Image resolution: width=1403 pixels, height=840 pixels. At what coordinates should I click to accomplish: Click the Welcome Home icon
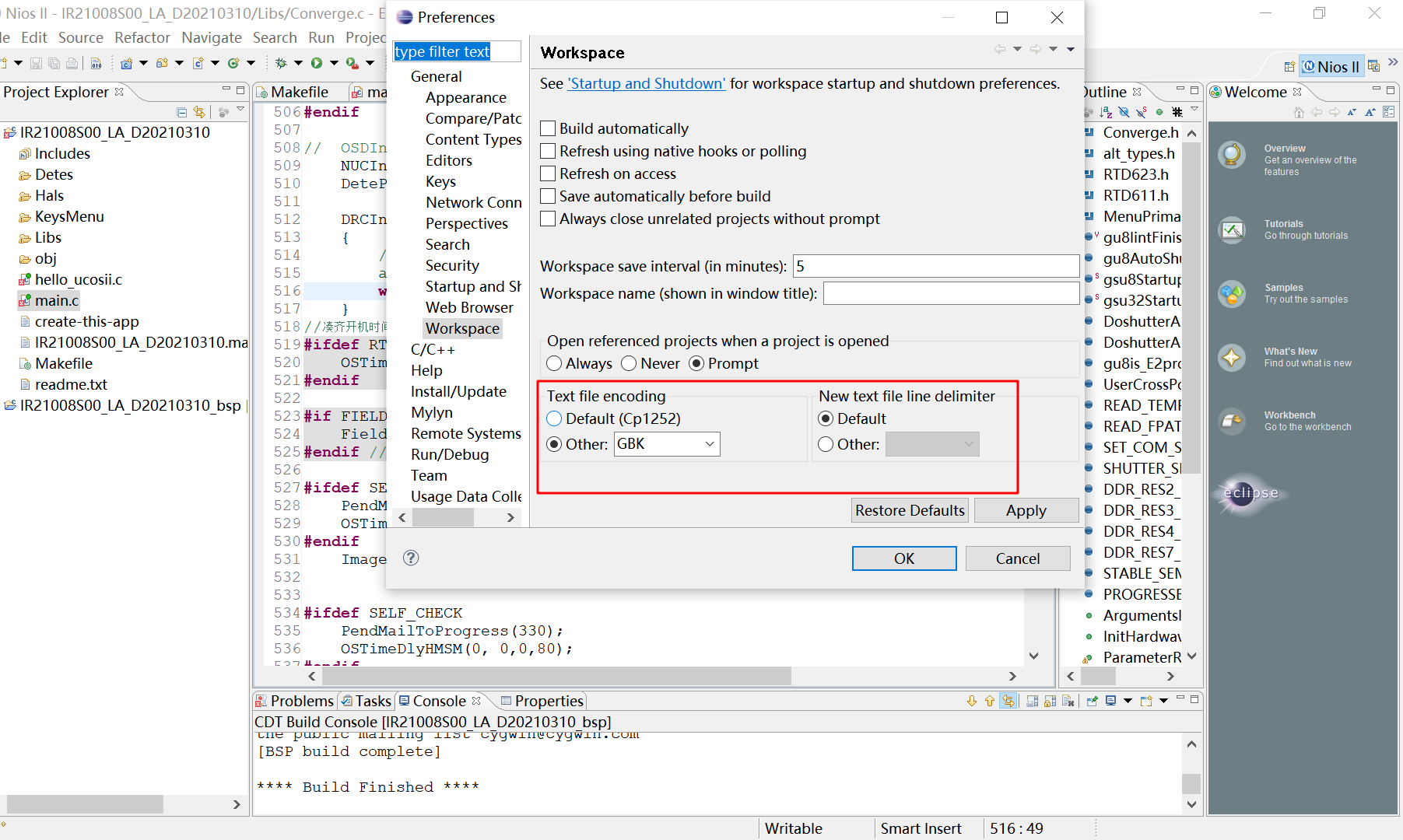coord(1299,112)
